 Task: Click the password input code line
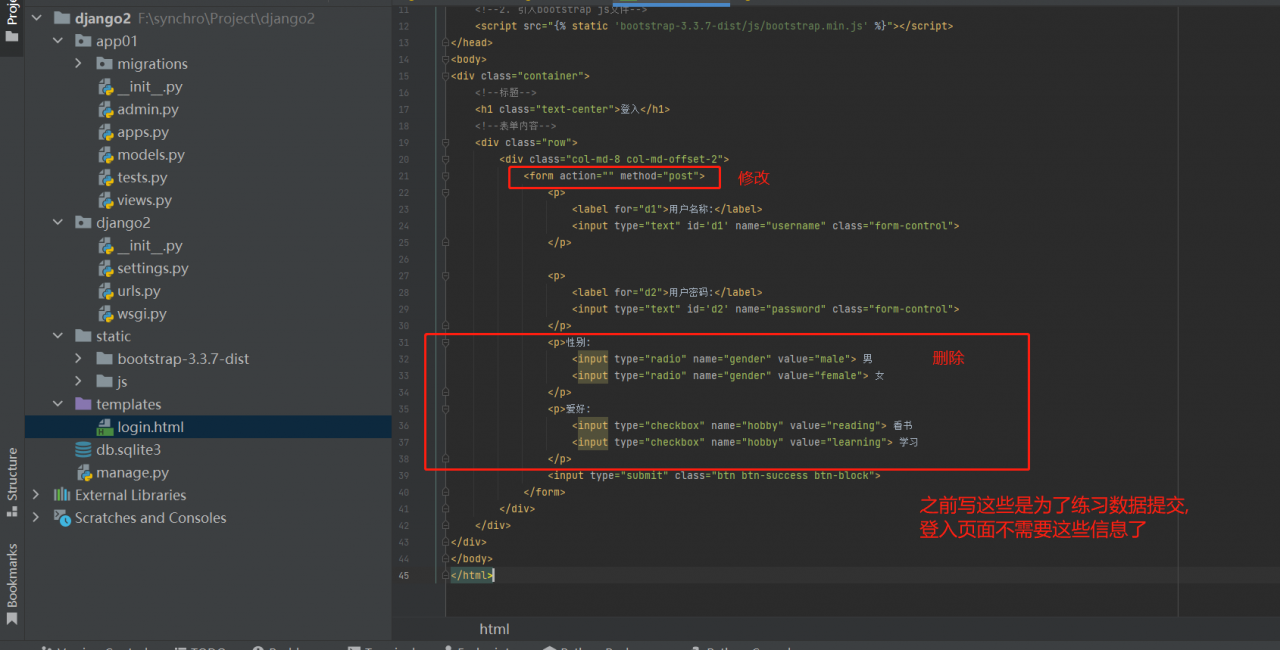pos(765,309)
